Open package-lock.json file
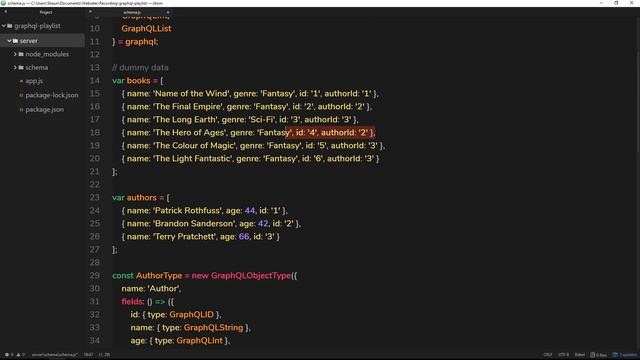 pos(51,95)
